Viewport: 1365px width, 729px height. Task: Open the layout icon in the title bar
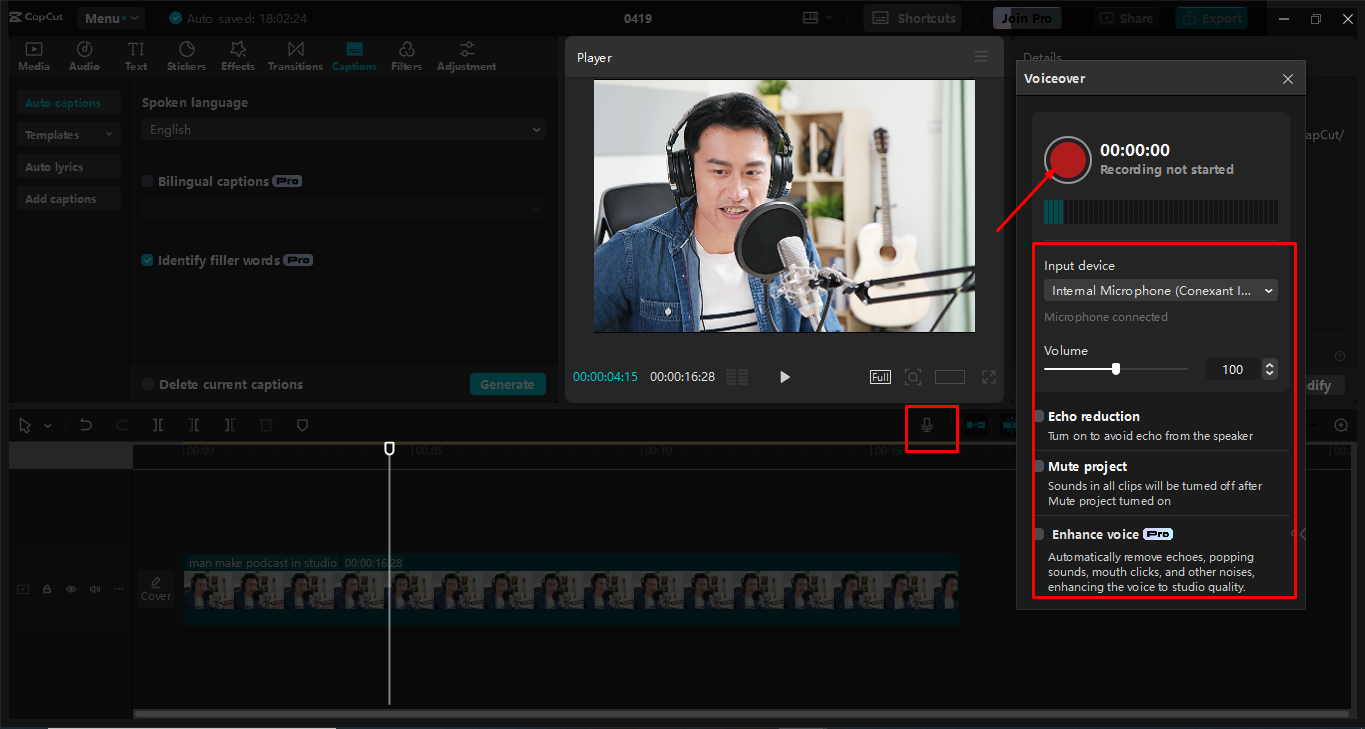809,18
